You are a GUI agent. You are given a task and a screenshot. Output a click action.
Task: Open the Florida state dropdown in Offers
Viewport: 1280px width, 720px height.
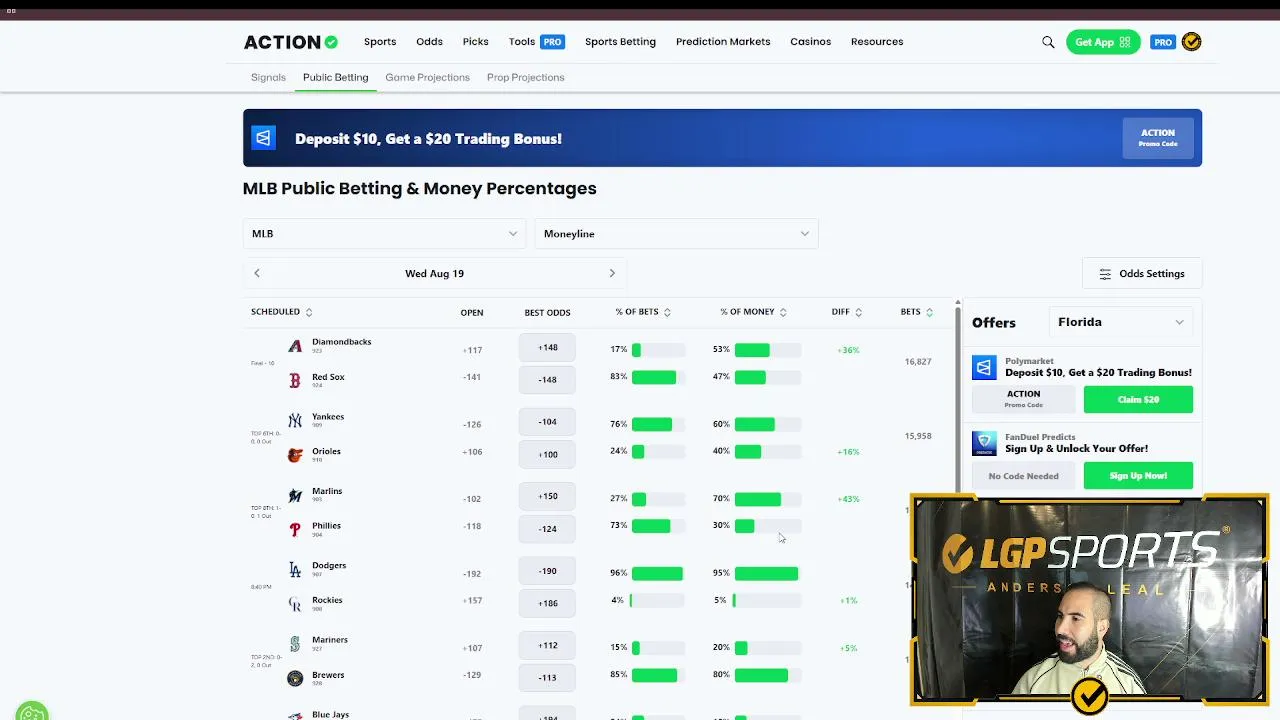point(1121,322)
